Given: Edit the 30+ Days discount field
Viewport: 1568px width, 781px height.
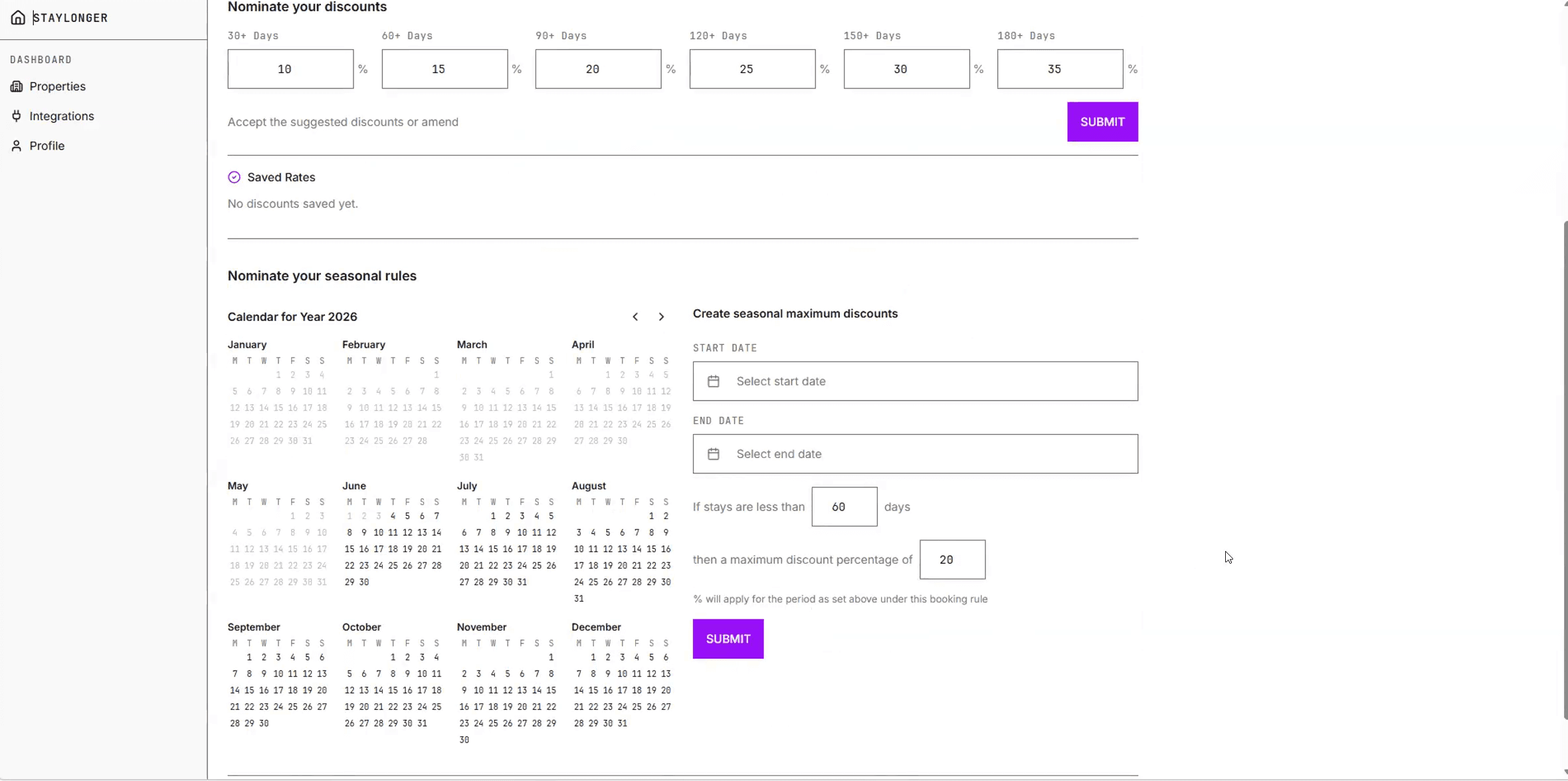Looking at the screenshot, I should click(290, 68).
